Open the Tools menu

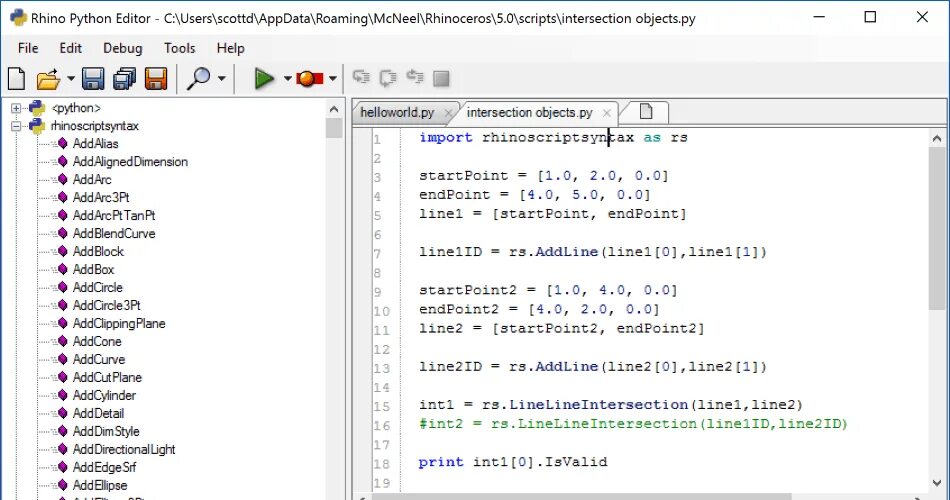coord(179,48)
